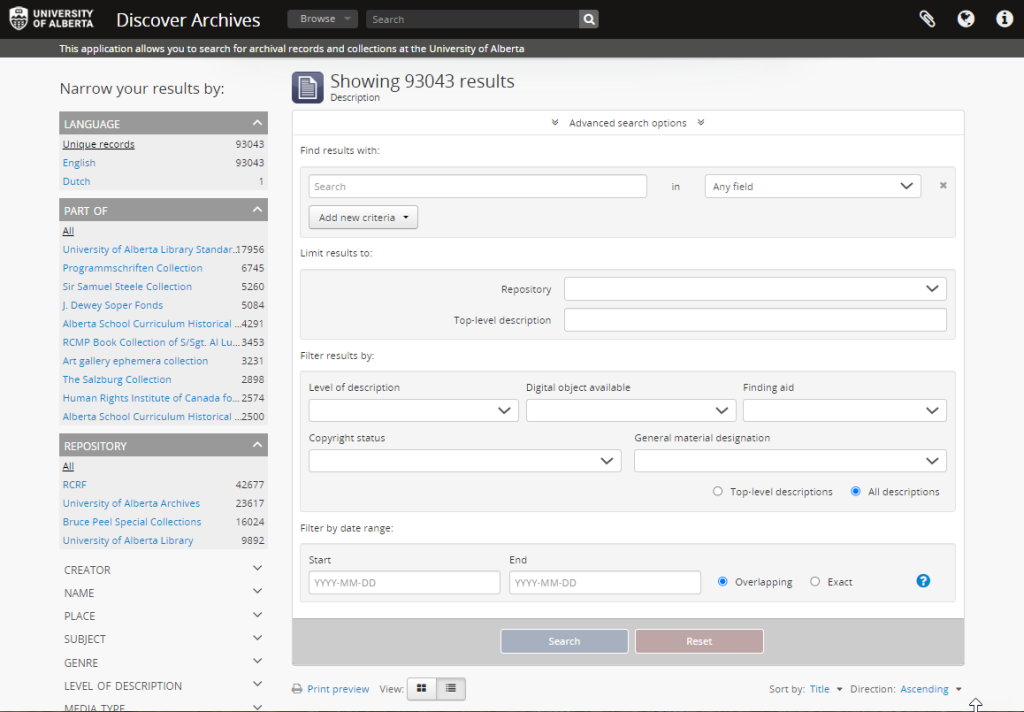The image size is (1024, 712).
Task: Open the quick links info icon
Action: tap(1004, 19)
